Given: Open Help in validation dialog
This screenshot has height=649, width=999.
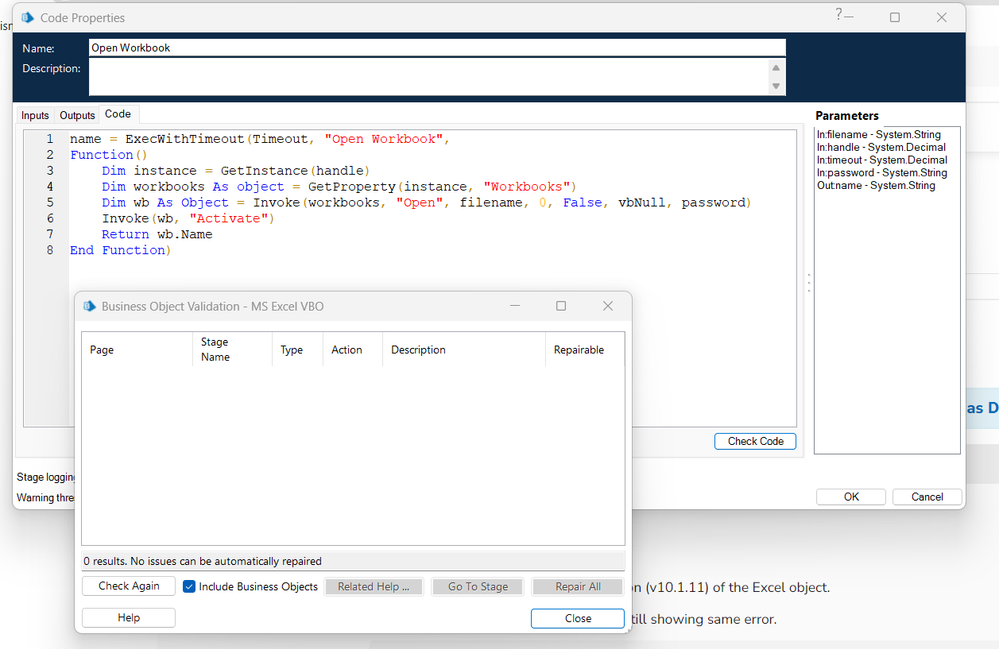Looking at the screenshot, I should (129, 618).
